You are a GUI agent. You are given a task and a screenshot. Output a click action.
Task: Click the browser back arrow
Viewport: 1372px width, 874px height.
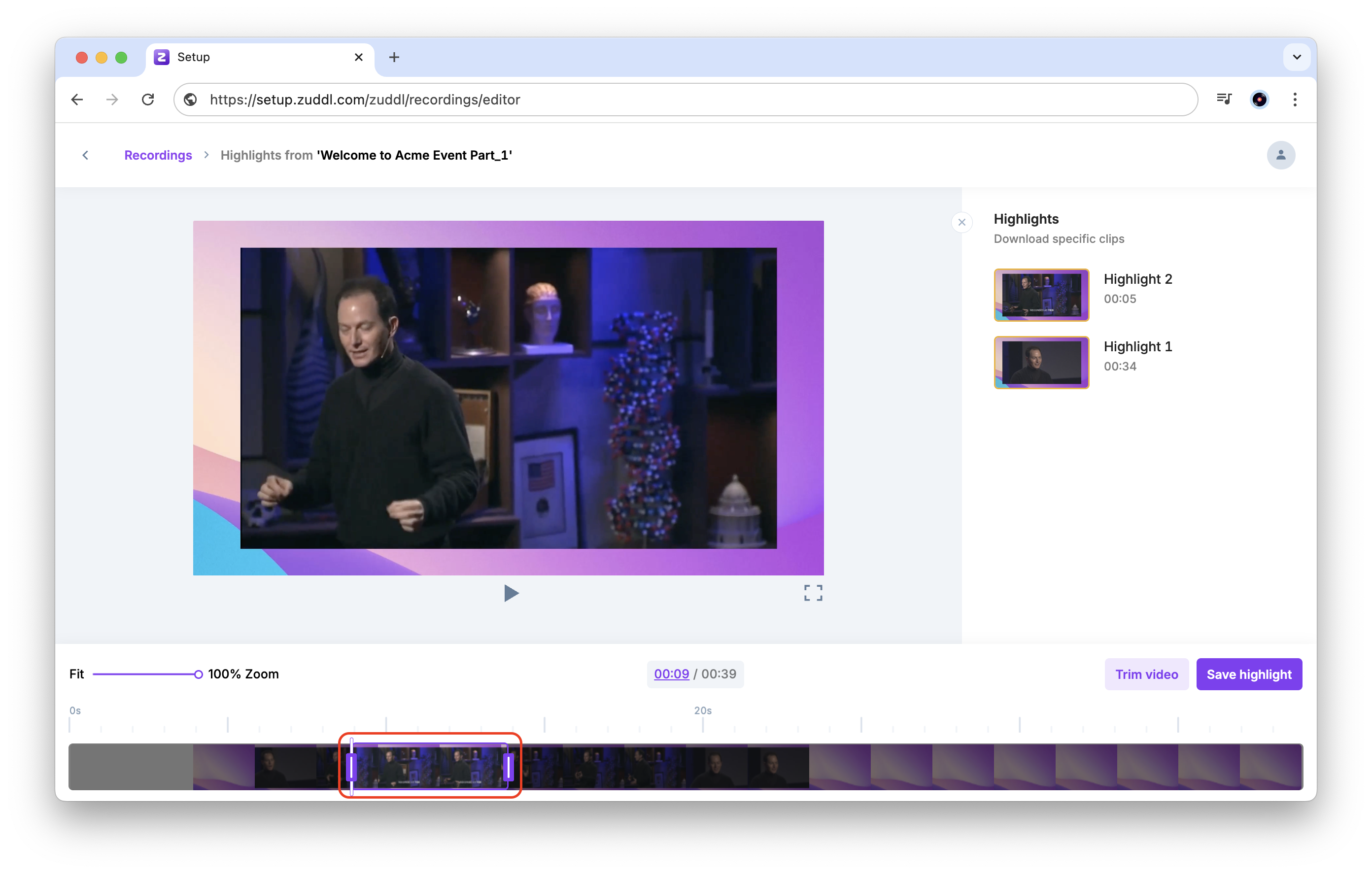pos(77,100)
